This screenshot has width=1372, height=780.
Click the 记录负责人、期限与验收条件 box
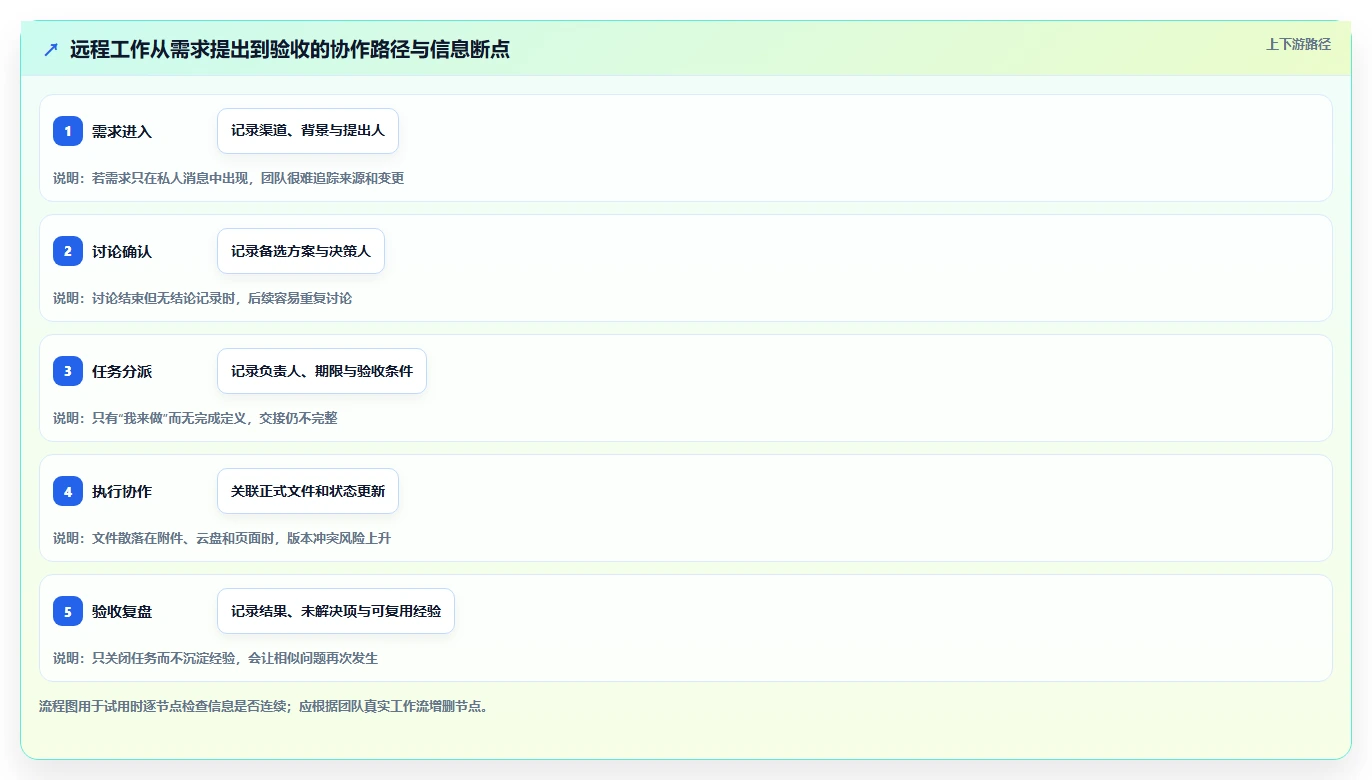[x=322, y=371]
